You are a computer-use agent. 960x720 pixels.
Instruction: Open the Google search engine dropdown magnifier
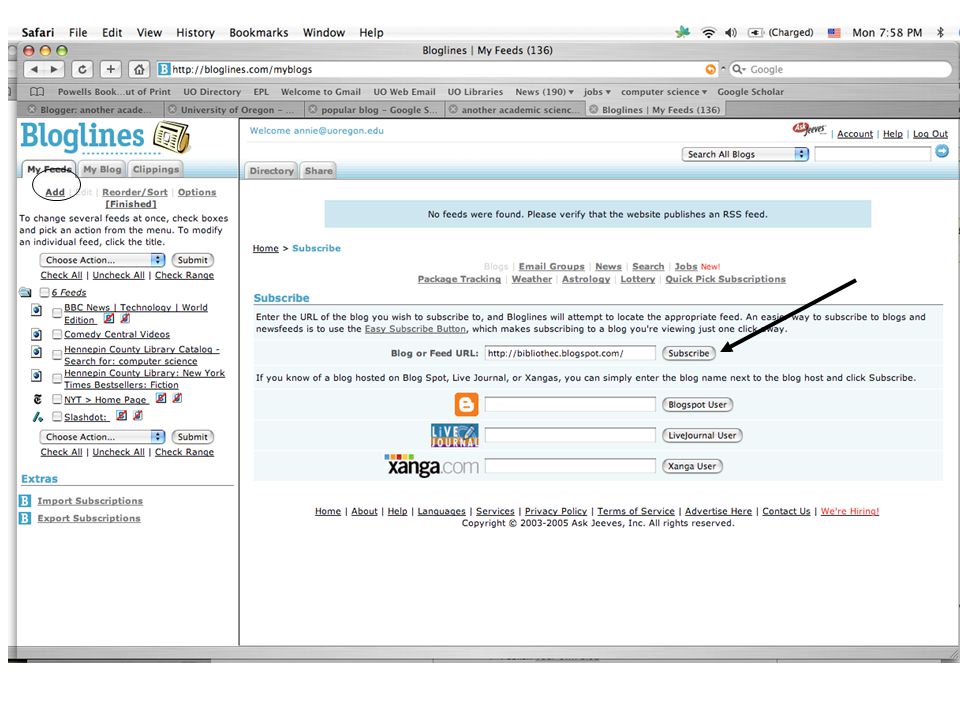click(x=739, y=69)
